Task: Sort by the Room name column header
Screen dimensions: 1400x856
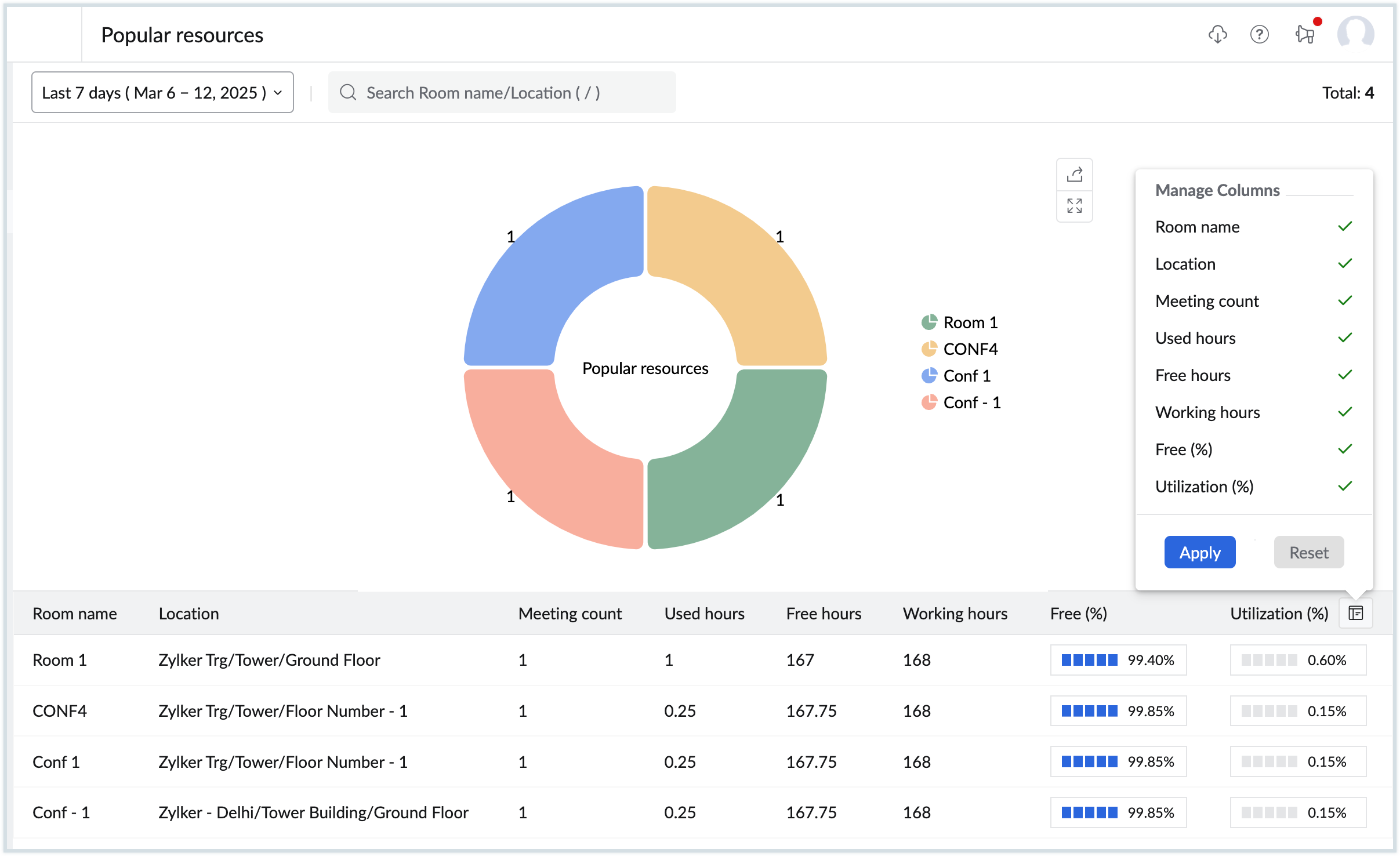Action: 75,614
